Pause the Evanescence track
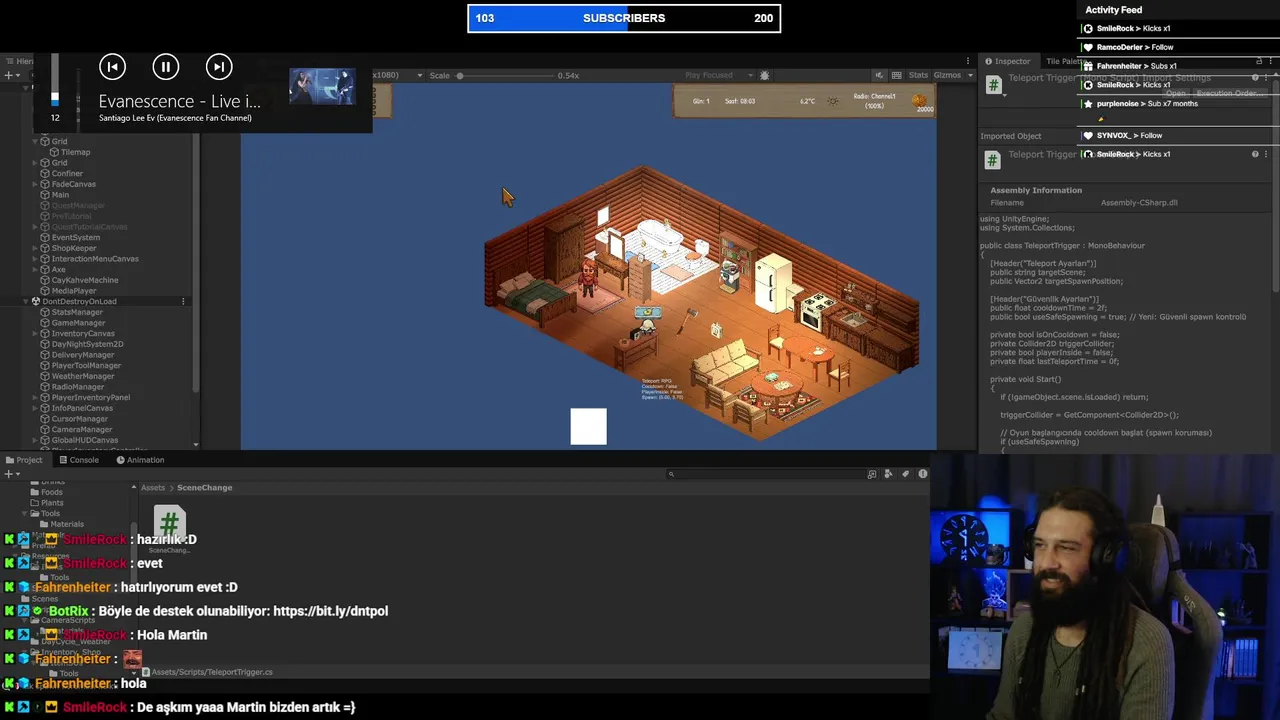 click(x=166, y=67)
